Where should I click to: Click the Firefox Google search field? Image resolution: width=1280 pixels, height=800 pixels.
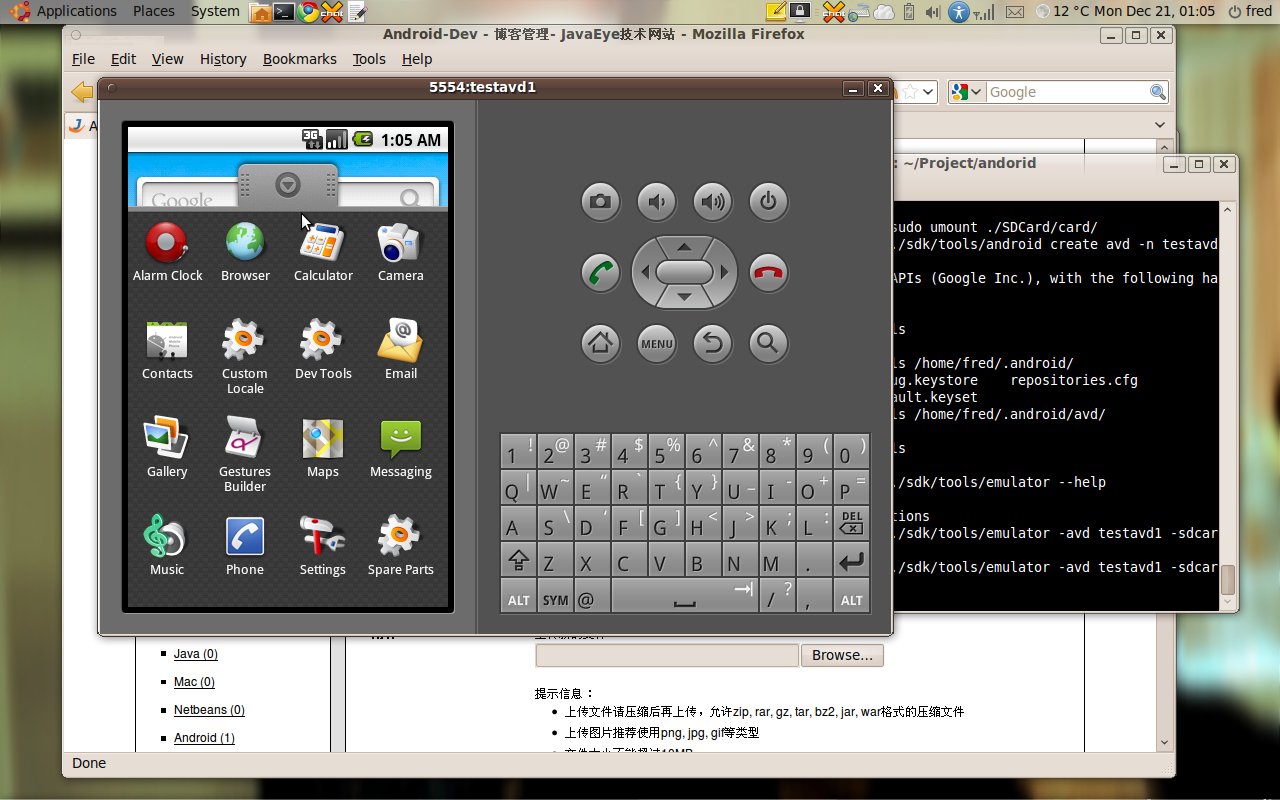(1067, 92)
